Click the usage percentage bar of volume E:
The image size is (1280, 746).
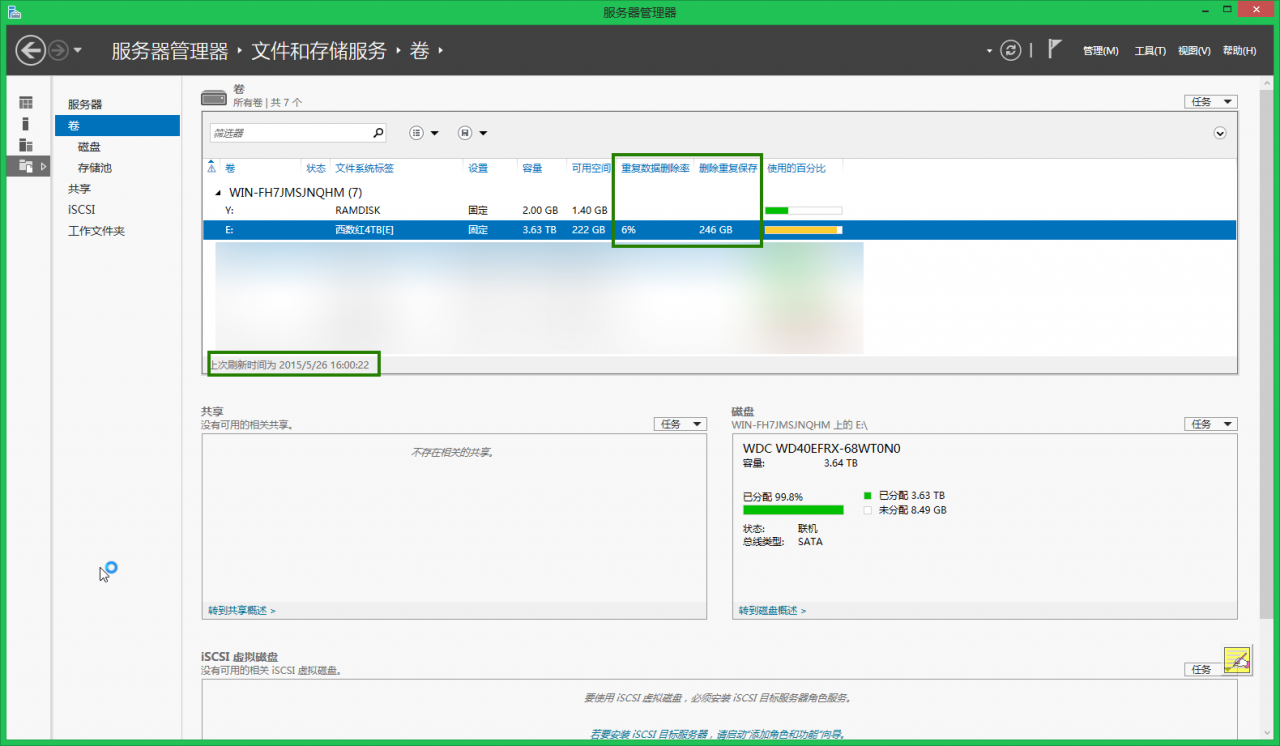coord(803,229)
